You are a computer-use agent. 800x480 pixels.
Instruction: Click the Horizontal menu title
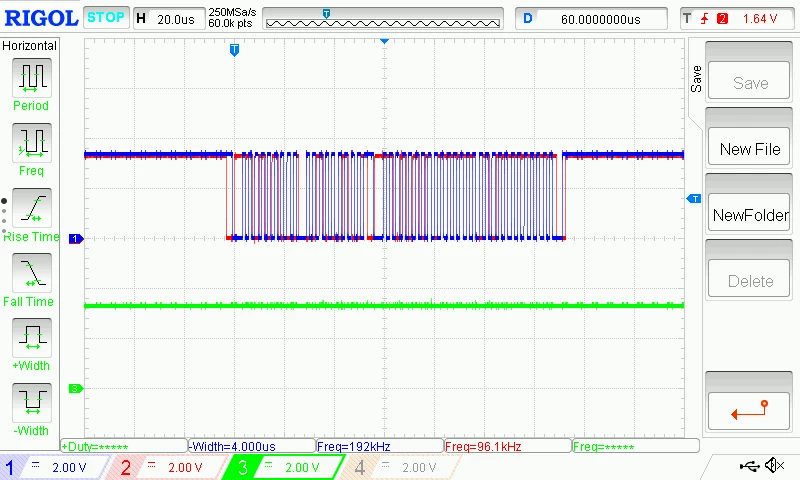tap(30, 45)
